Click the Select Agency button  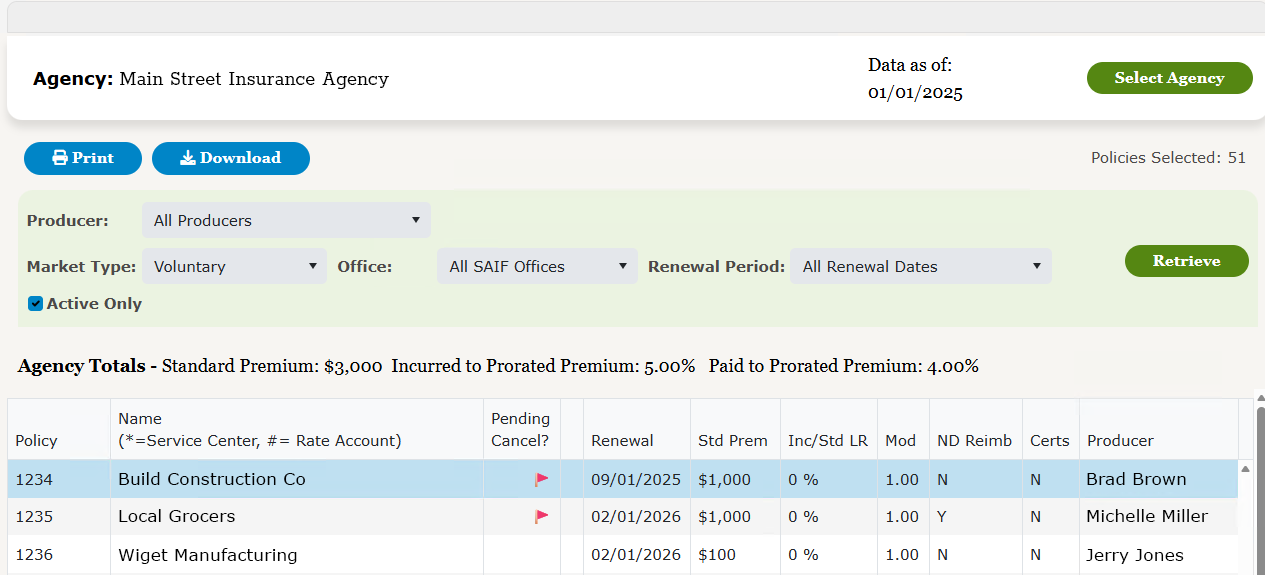(1169, 78)
